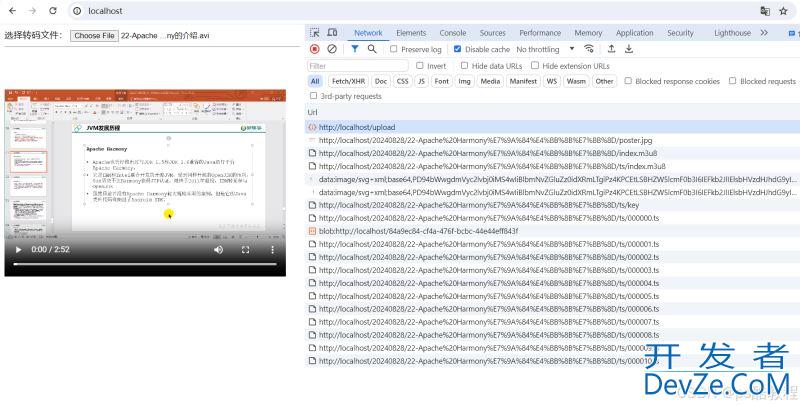Mute the video volume
800x406 pixels.
point(218,249)
